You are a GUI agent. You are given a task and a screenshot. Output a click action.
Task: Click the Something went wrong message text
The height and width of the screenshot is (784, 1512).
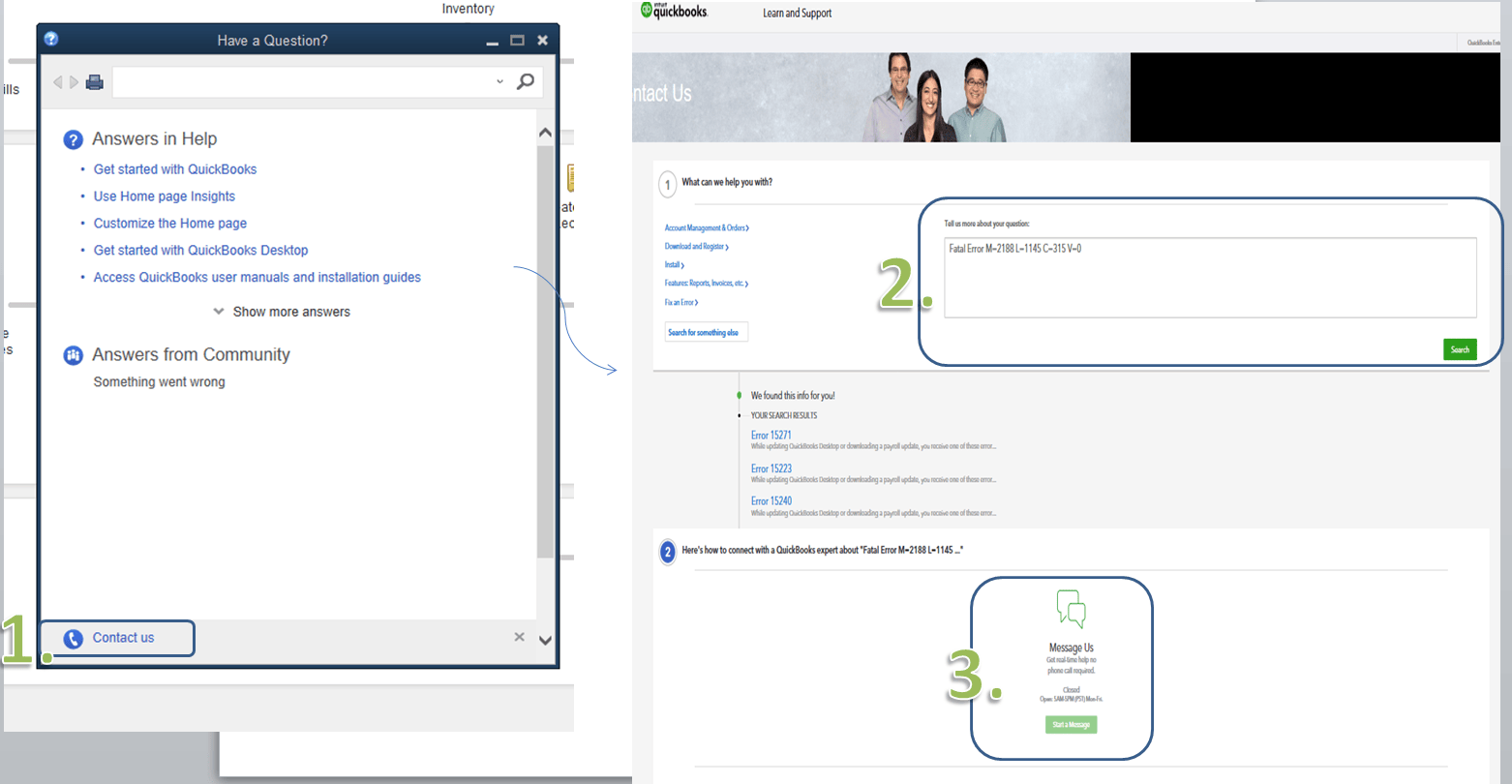coord(160,382)
